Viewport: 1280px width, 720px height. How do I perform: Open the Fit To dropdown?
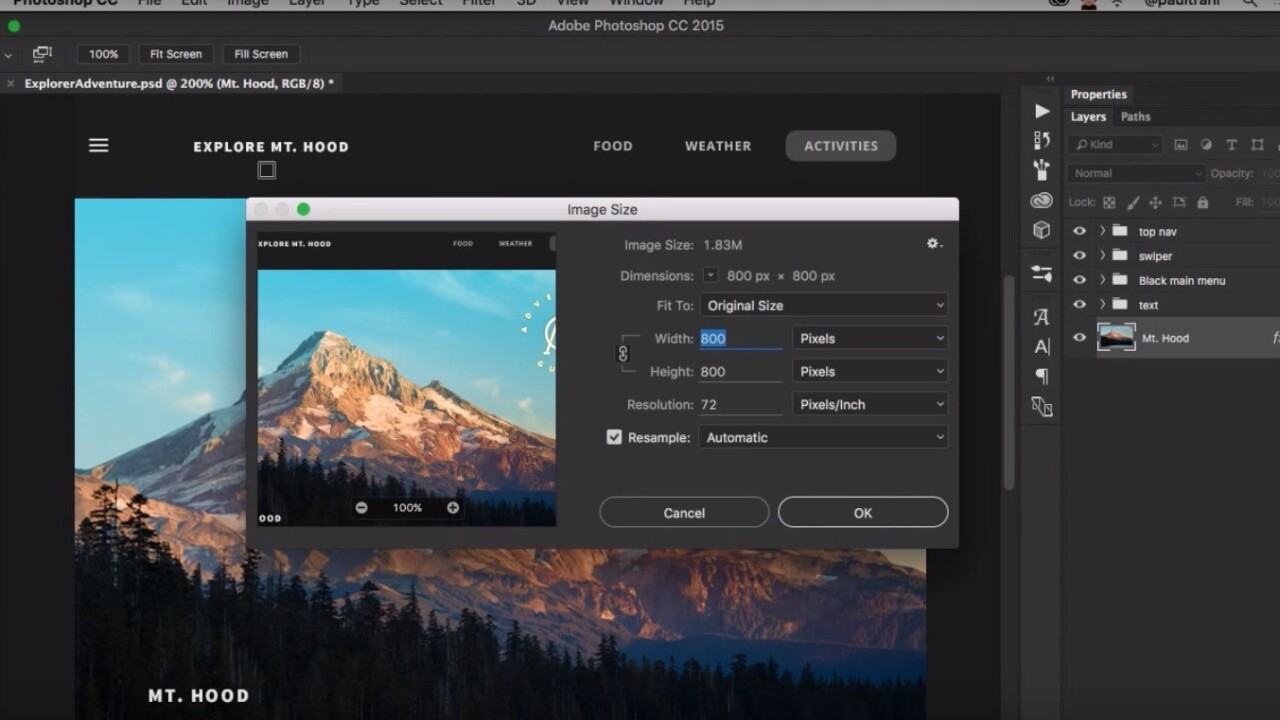(x=823, y=306)
